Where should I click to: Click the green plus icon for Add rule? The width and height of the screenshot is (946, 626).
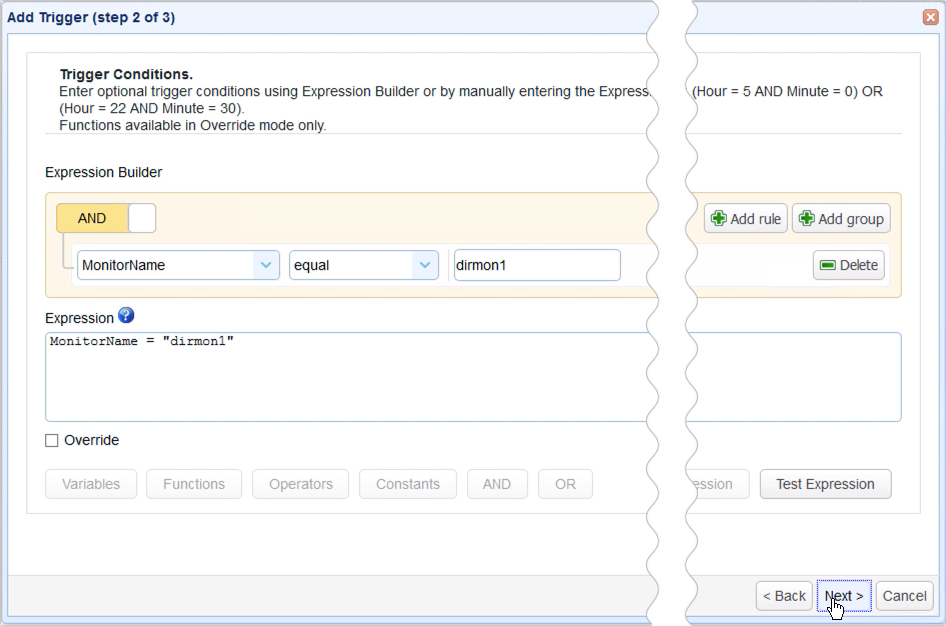tap(716, 218)
